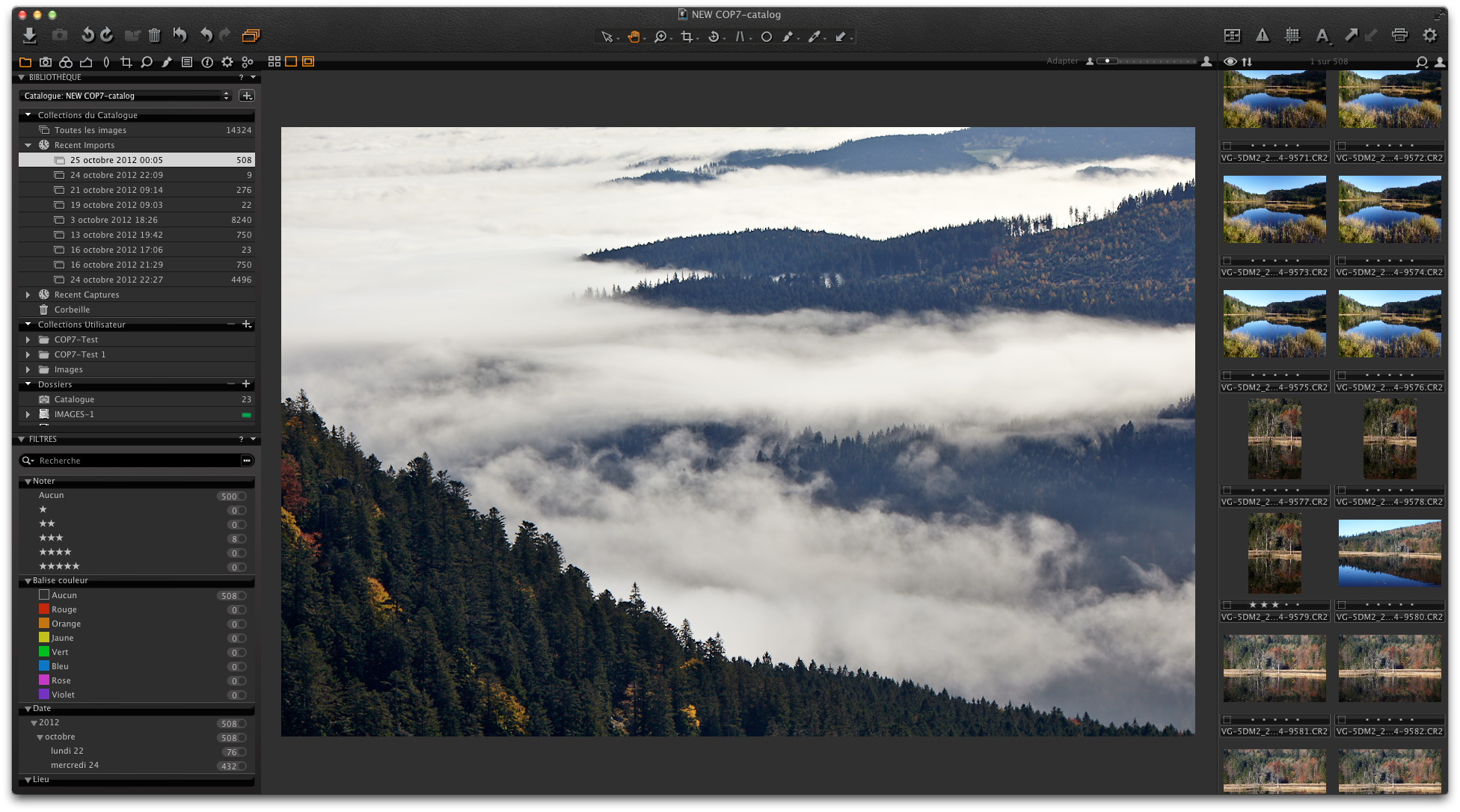Collapse Collections du Catalogue section

(x=28, y=115)
